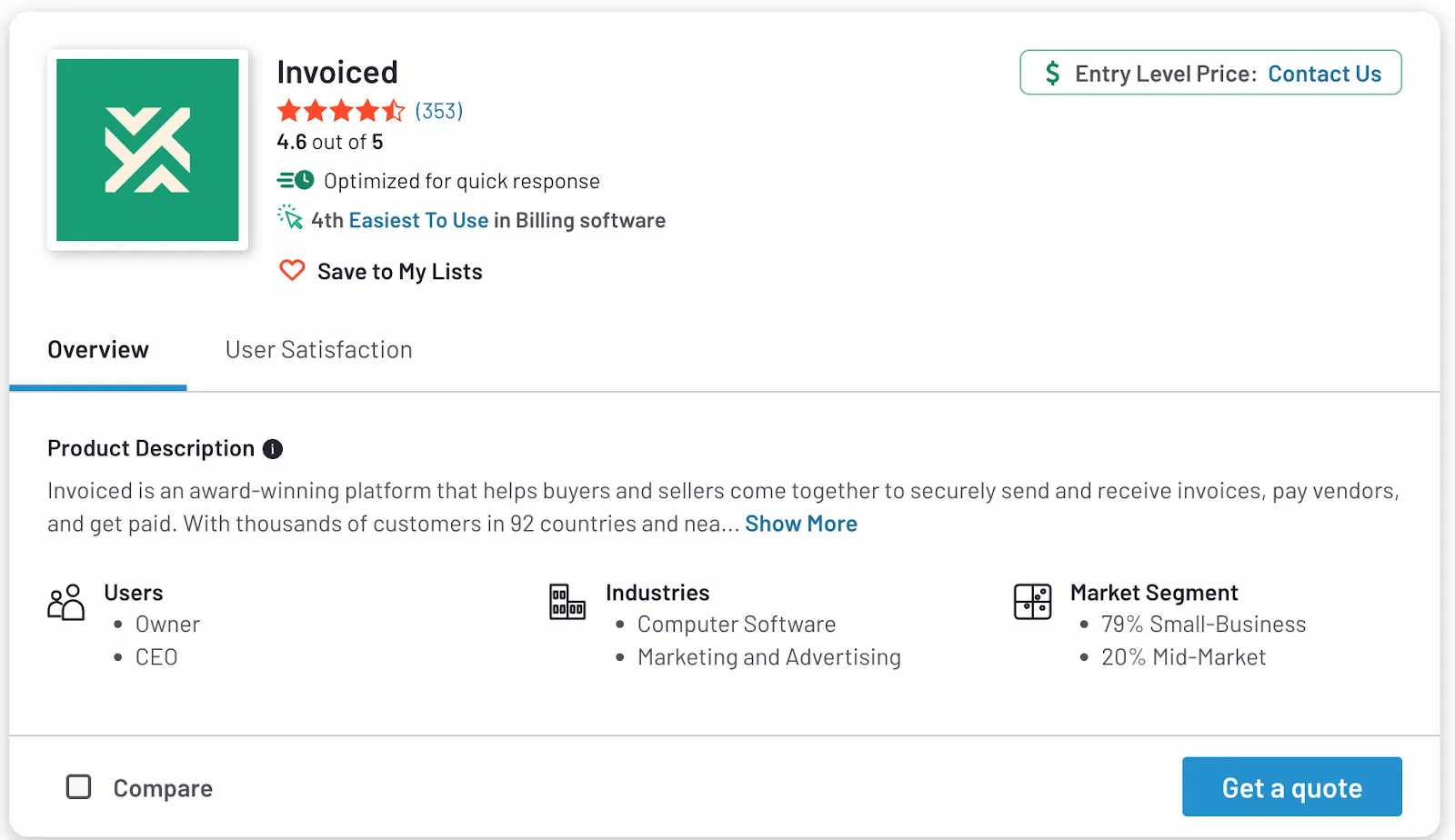1455x840 pixels.
Task: Click the Get a quote button
Action: click(1291, 786)
